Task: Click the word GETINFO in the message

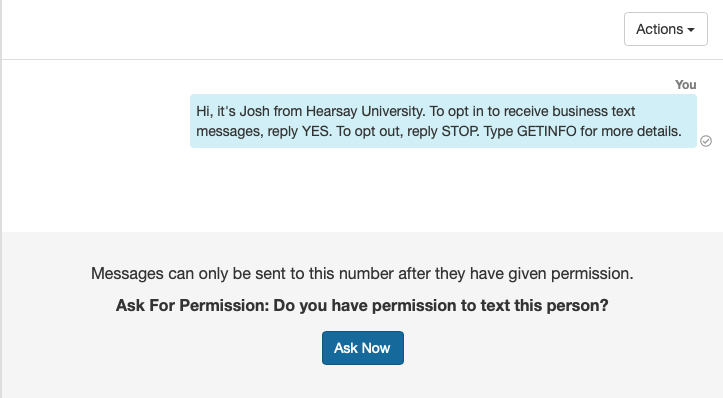Action: pyautogui.click(x=546, y=131)
